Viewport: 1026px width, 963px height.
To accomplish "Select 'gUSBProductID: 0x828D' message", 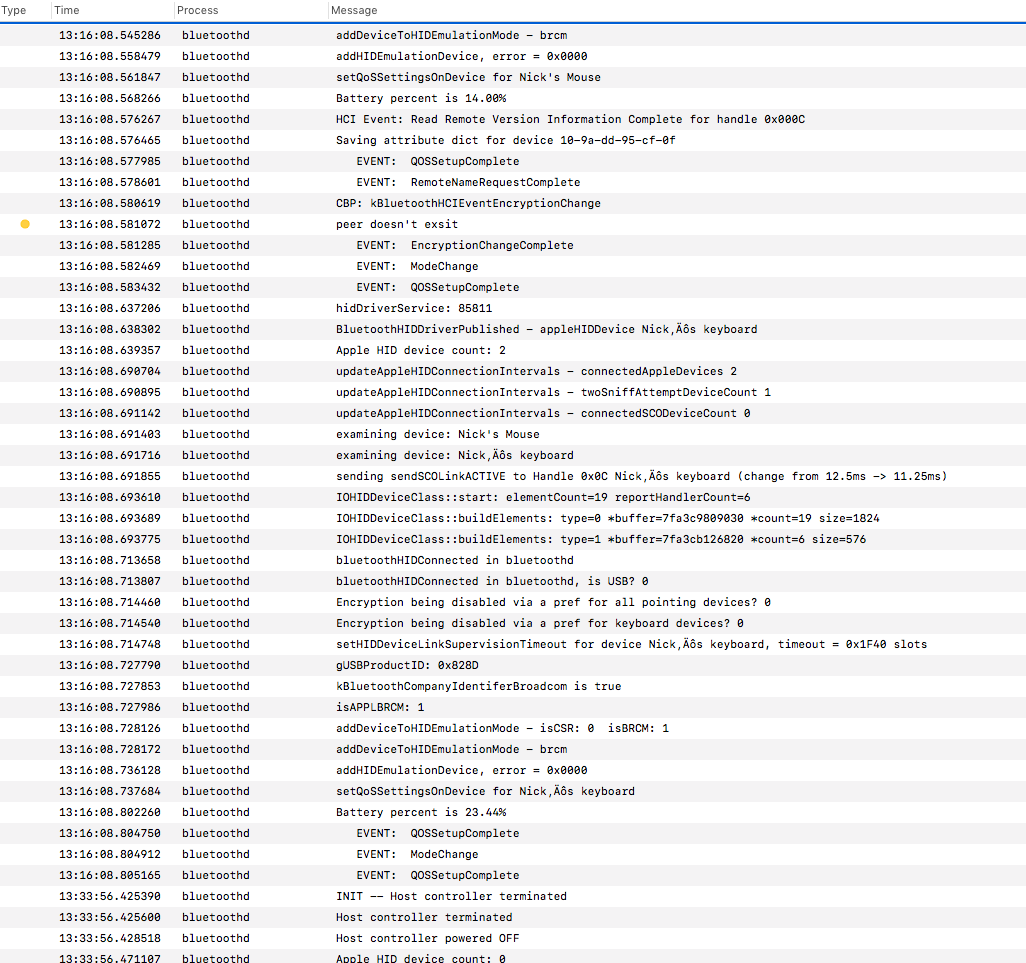I will [x=407, y=665].
